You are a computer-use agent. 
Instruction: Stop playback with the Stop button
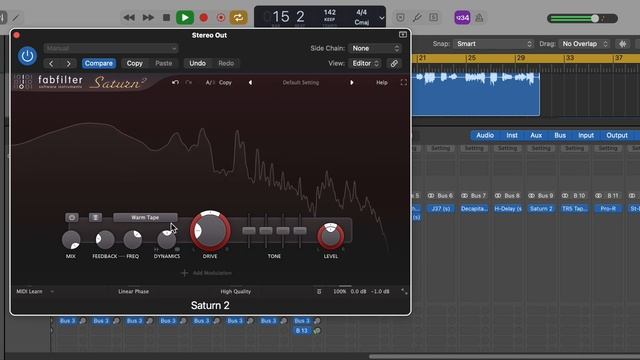pyautogui.click(x=166, y=18)
